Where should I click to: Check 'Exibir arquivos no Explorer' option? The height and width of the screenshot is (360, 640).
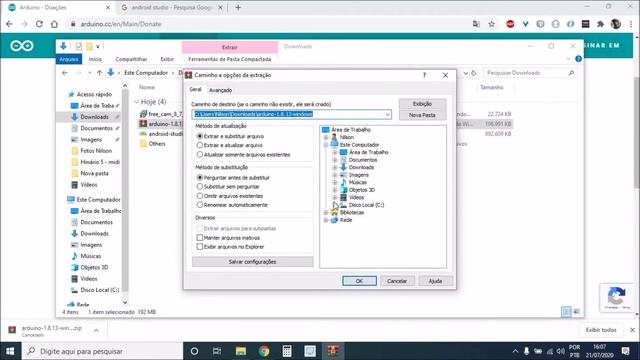click(x=200, y=247)
